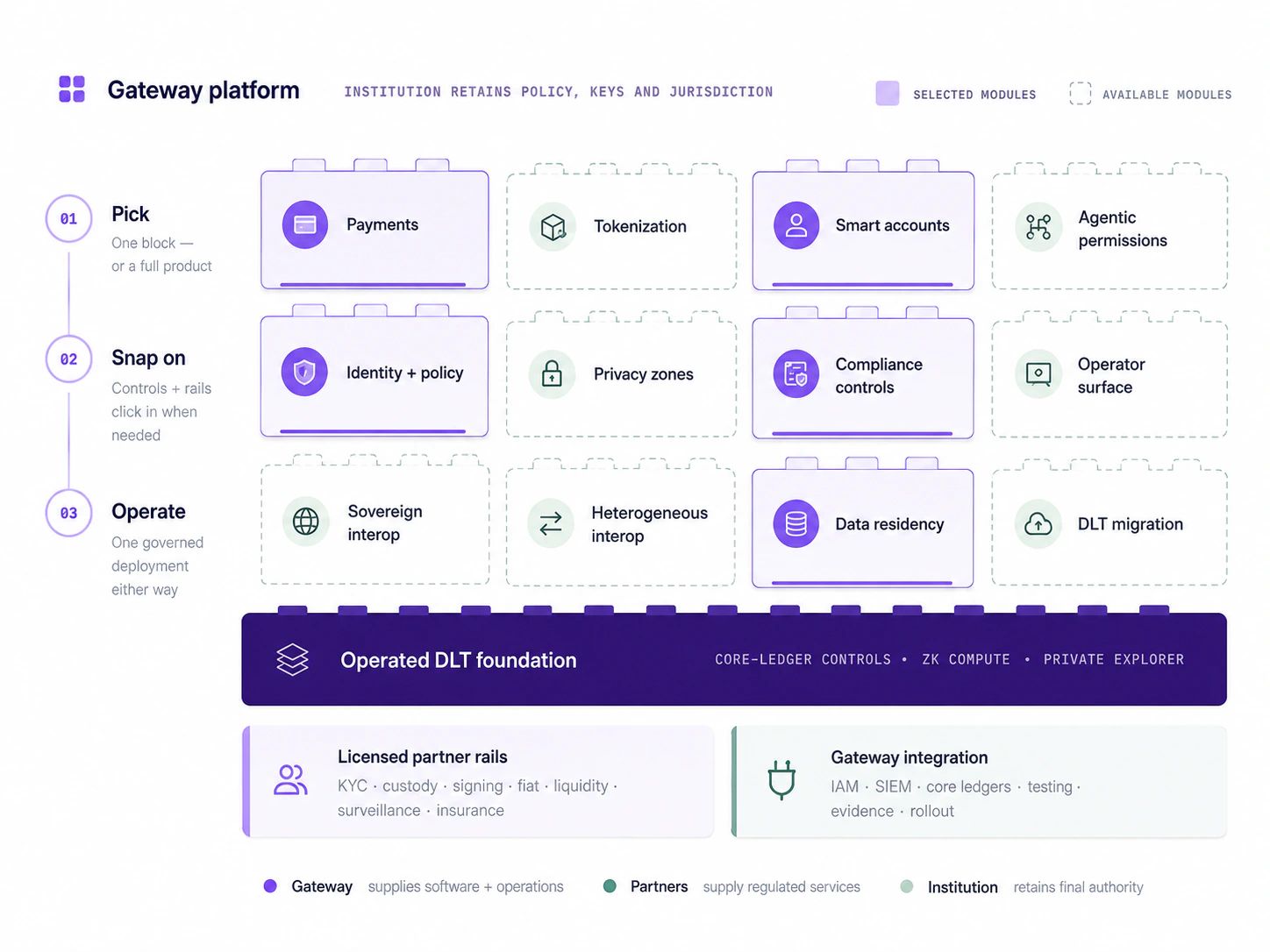1270x952 pixels.
Task: Click the Operator surface label
Action: tap(1111, 375)
